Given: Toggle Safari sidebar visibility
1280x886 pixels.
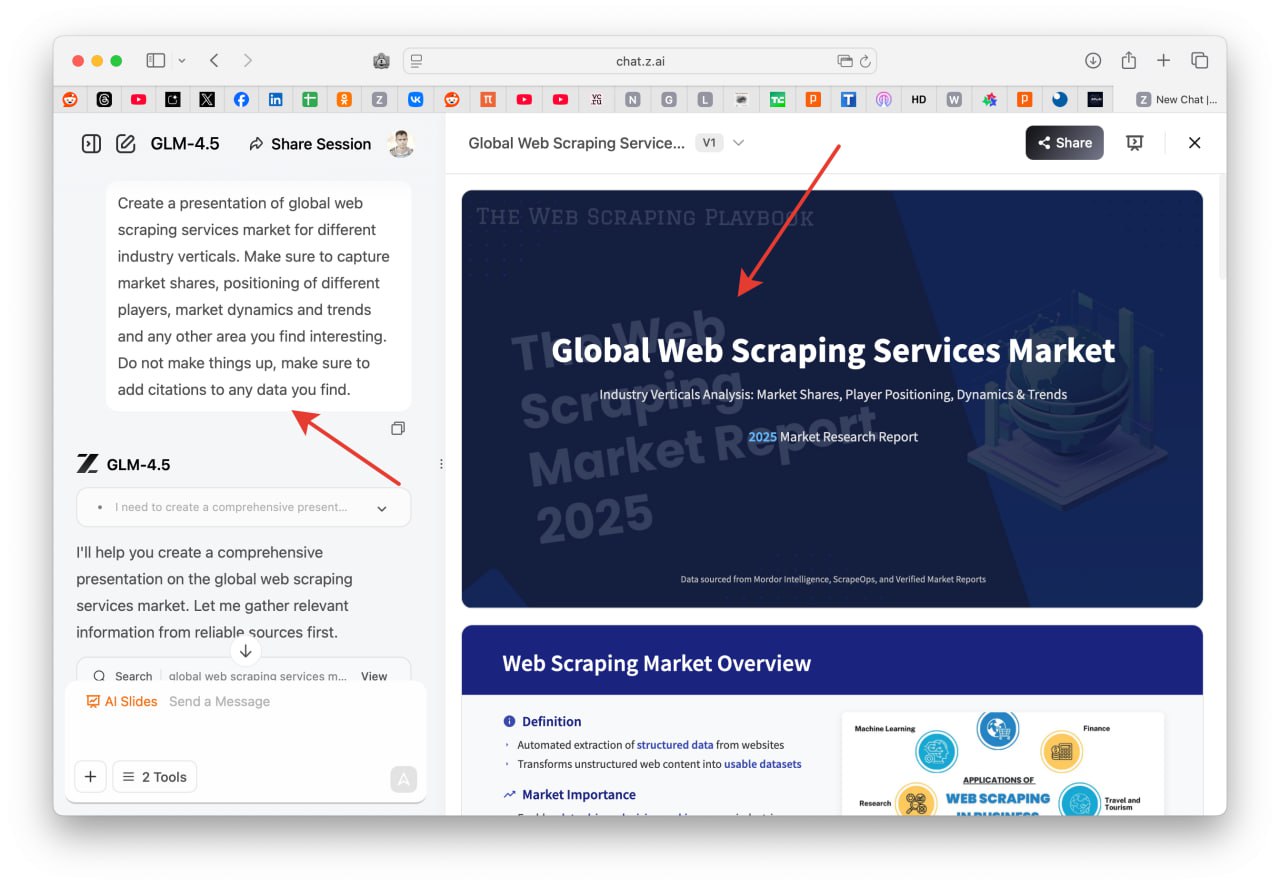Looking at the screenshot, I should [156, 61].
